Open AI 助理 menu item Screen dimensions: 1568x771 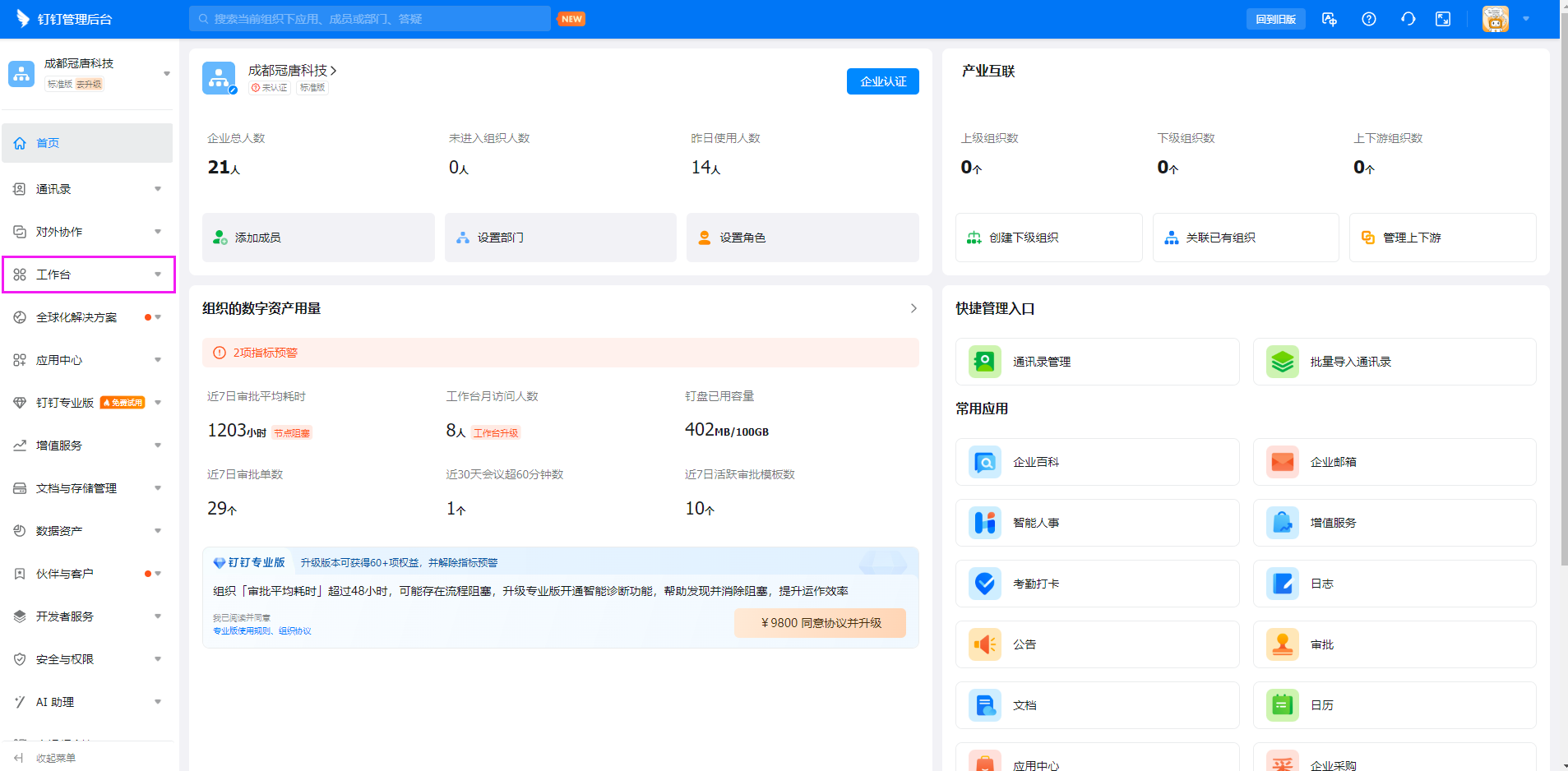[x=87, y=702]
